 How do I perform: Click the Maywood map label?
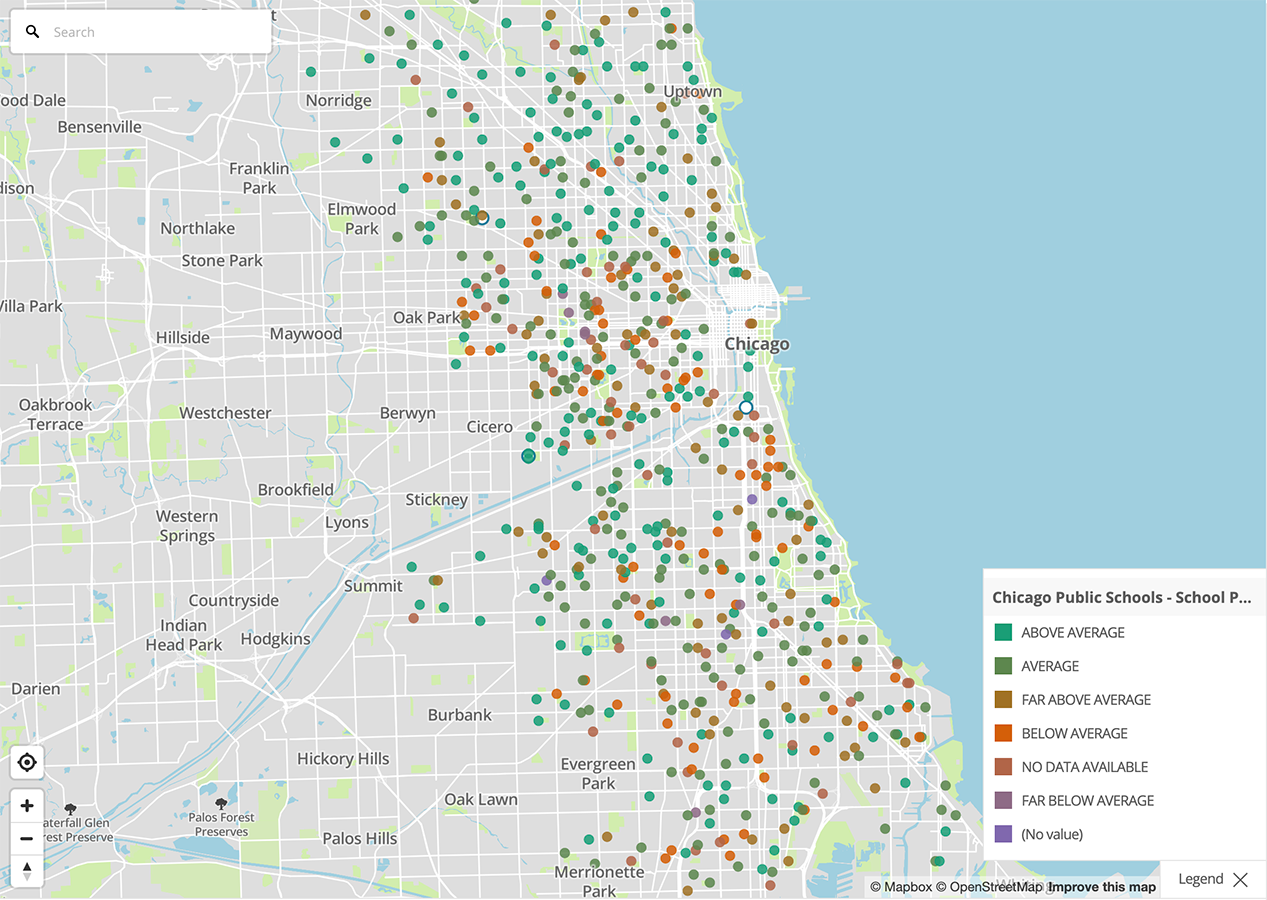[x=306, y=334]
